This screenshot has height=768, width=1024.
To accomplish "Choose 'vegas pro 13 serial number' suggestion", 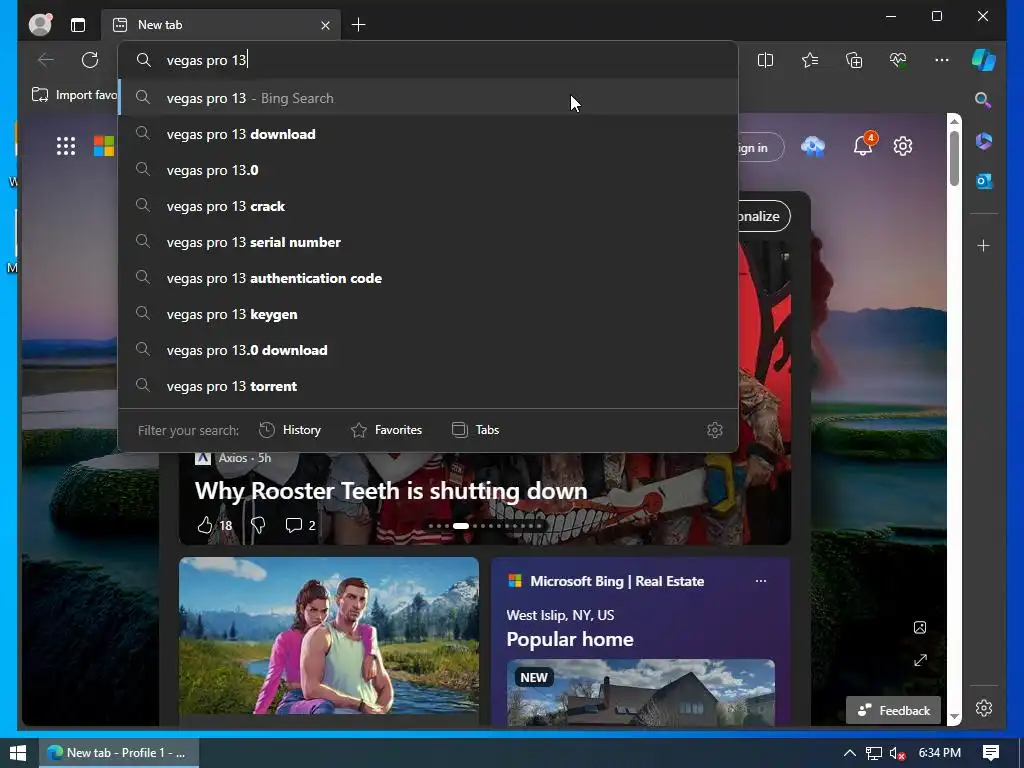I will (x=428, y=242).
